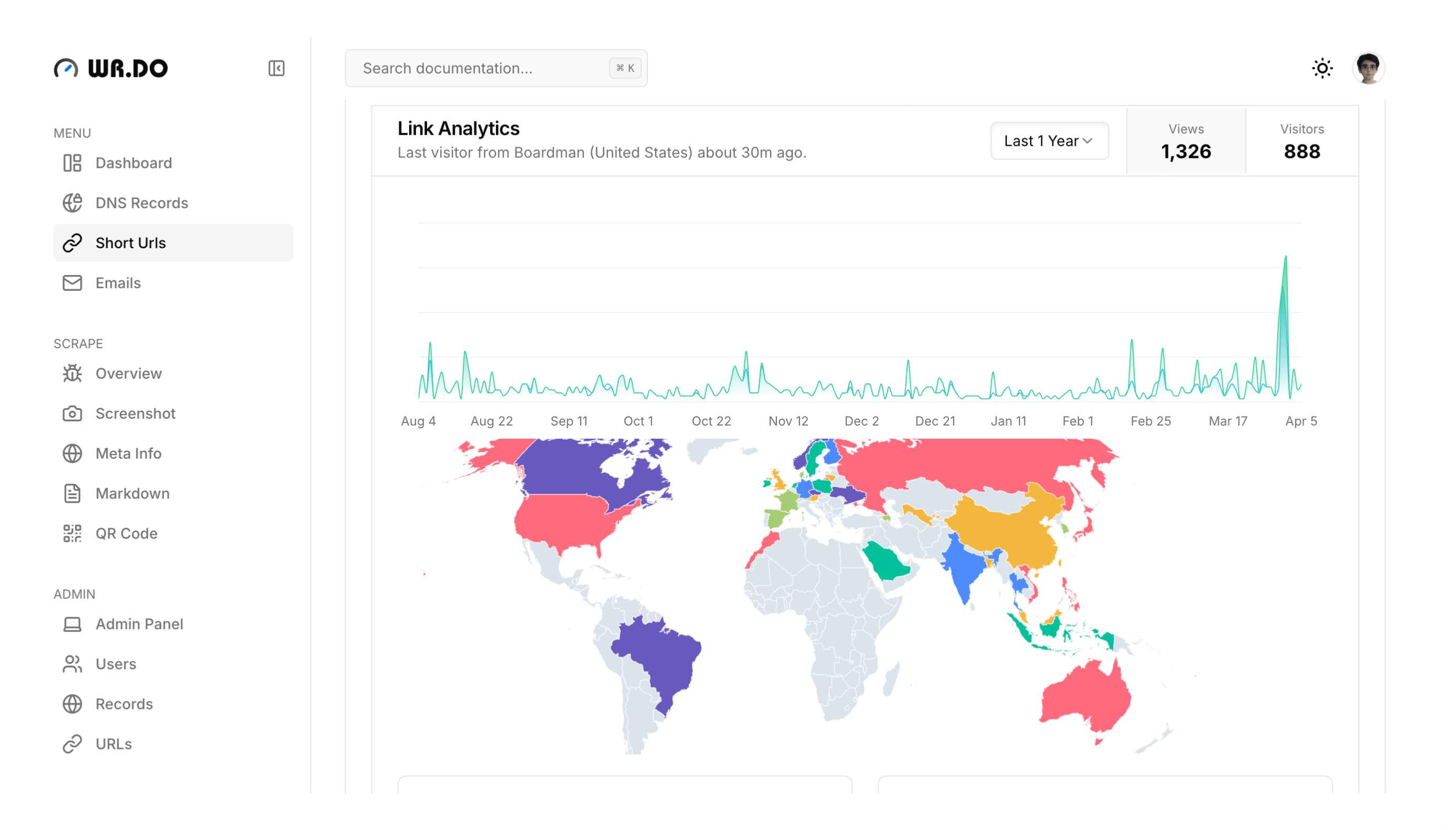The width and height of the screenshot is (1456, 830).
Task: Click the Screenshot camera icon
Action: click(73, 413)
